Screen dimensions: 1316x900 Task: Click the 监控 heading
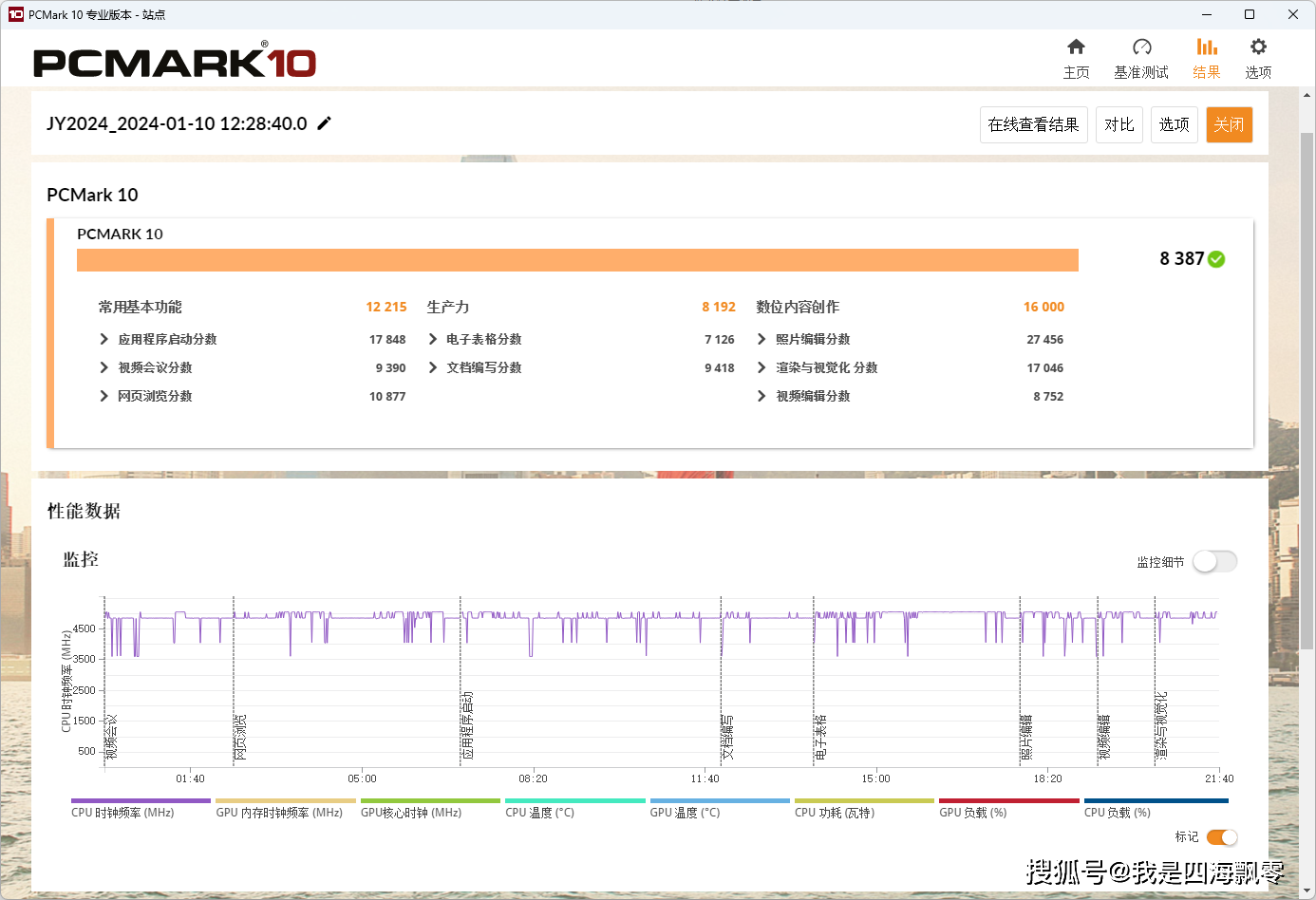81,559
